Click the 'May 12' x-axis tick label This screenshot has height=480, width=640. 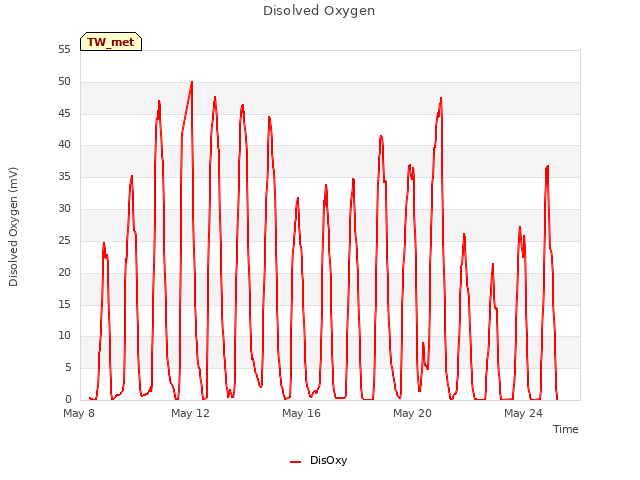point(190,413)
